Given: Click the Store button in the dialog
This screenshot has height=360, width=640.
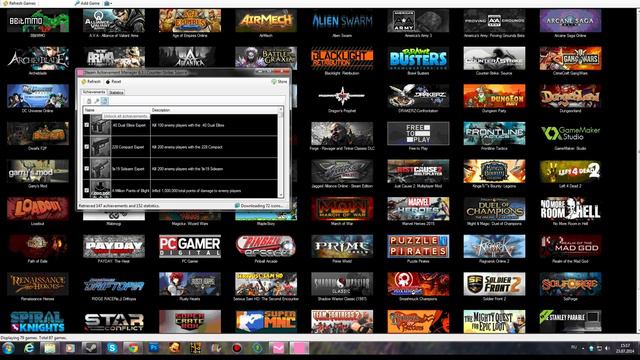Looking at the screenshot, I should (280, 82).
